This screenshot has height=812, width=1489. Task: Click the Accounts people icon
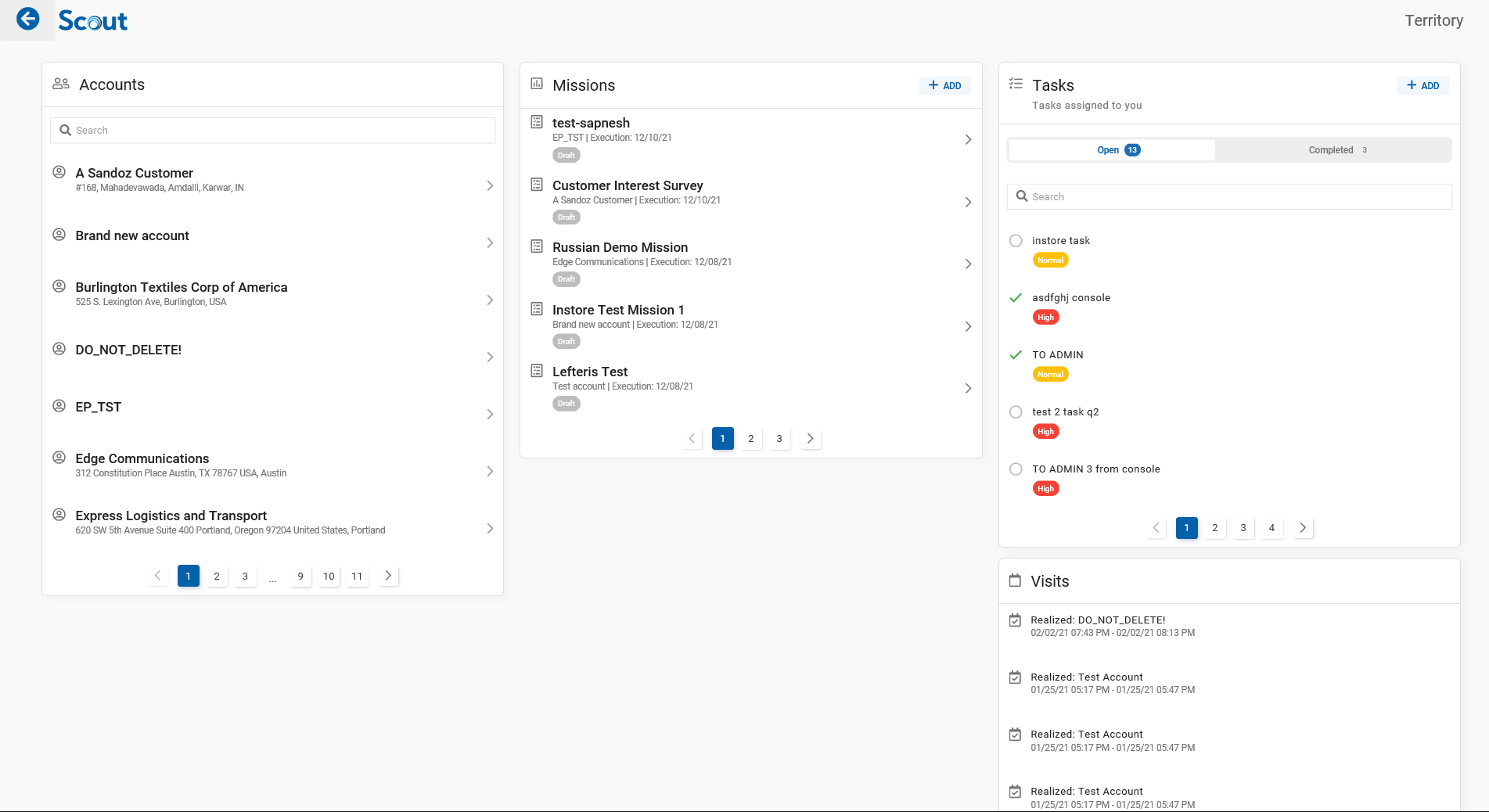point(61,84)
